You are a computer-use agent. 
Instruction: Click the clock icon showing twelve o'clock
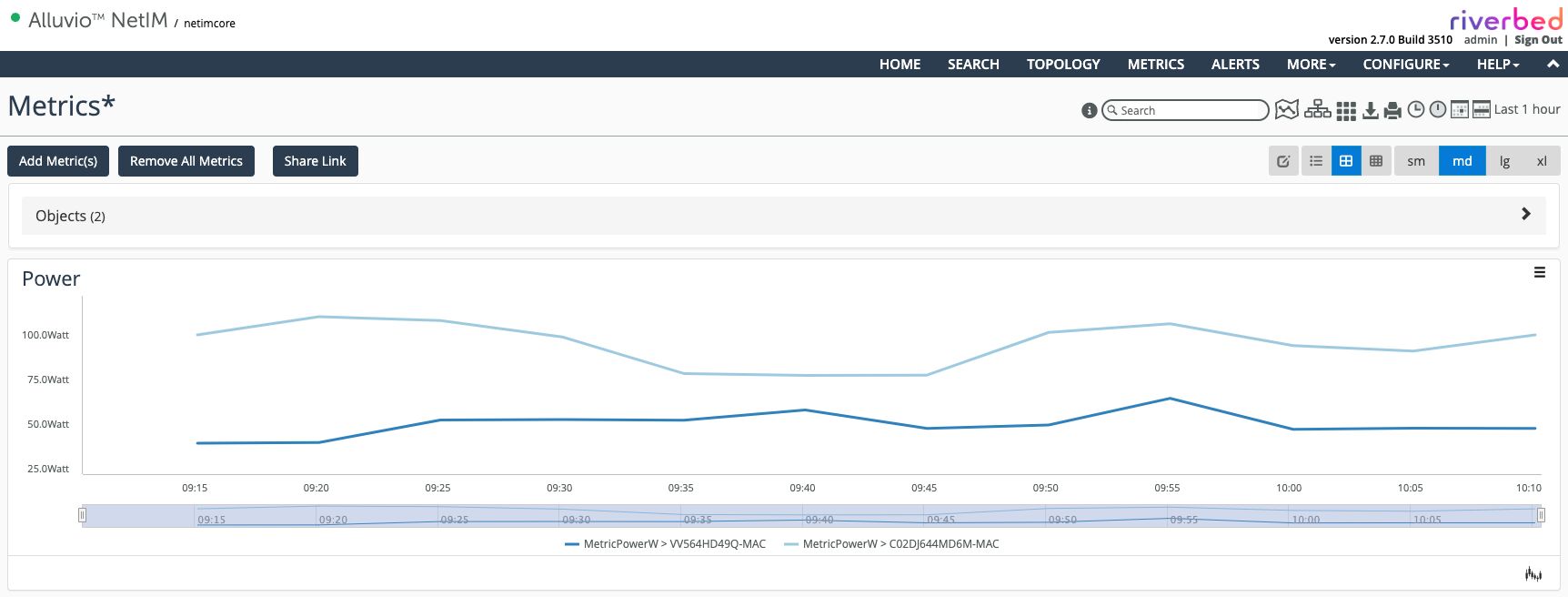pos(1438,109)
